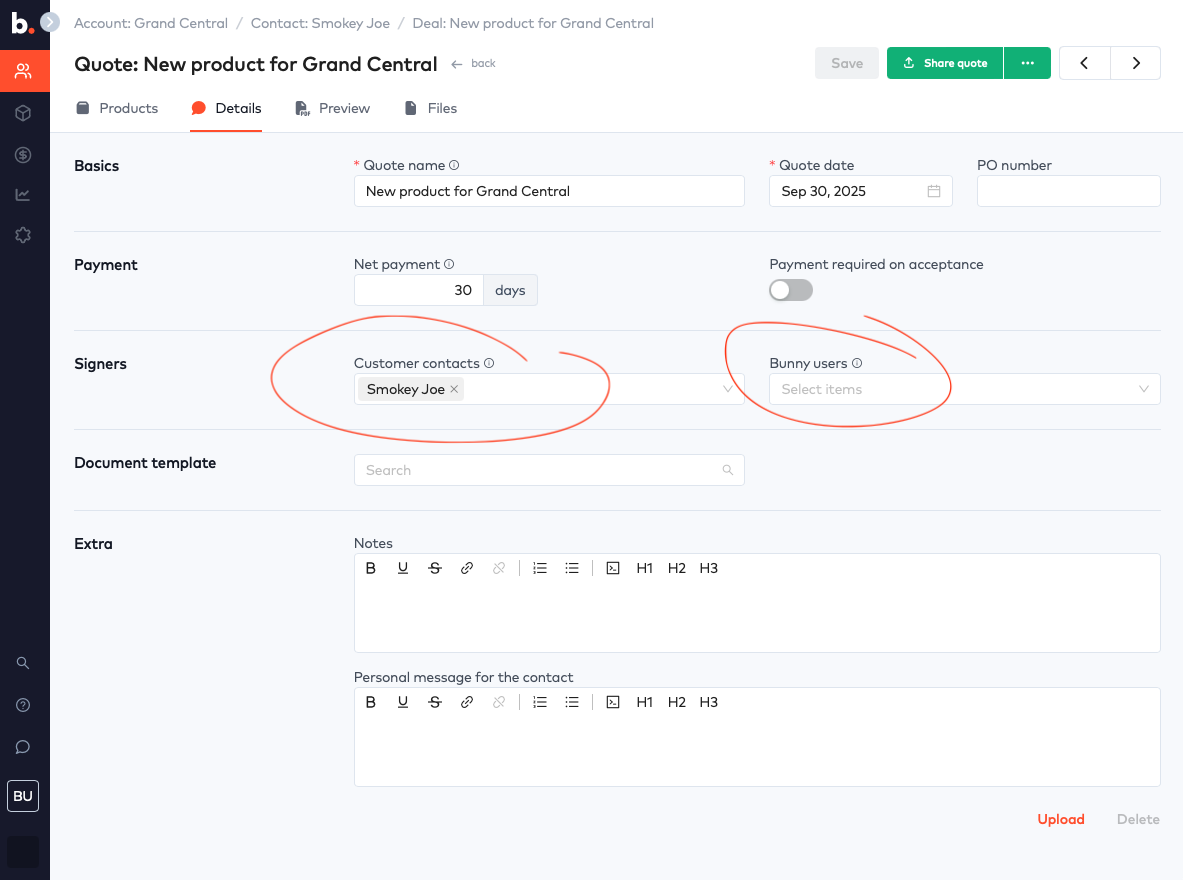
Task: Click the BU user avatar
Action: click(23, 796)
